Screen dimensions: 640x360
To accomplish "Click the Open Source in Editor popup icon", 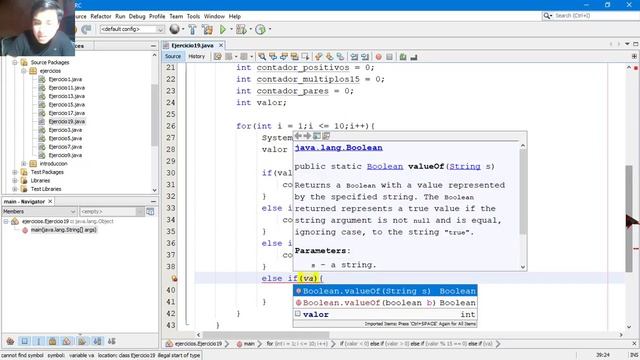I will [x=326, y=136].
